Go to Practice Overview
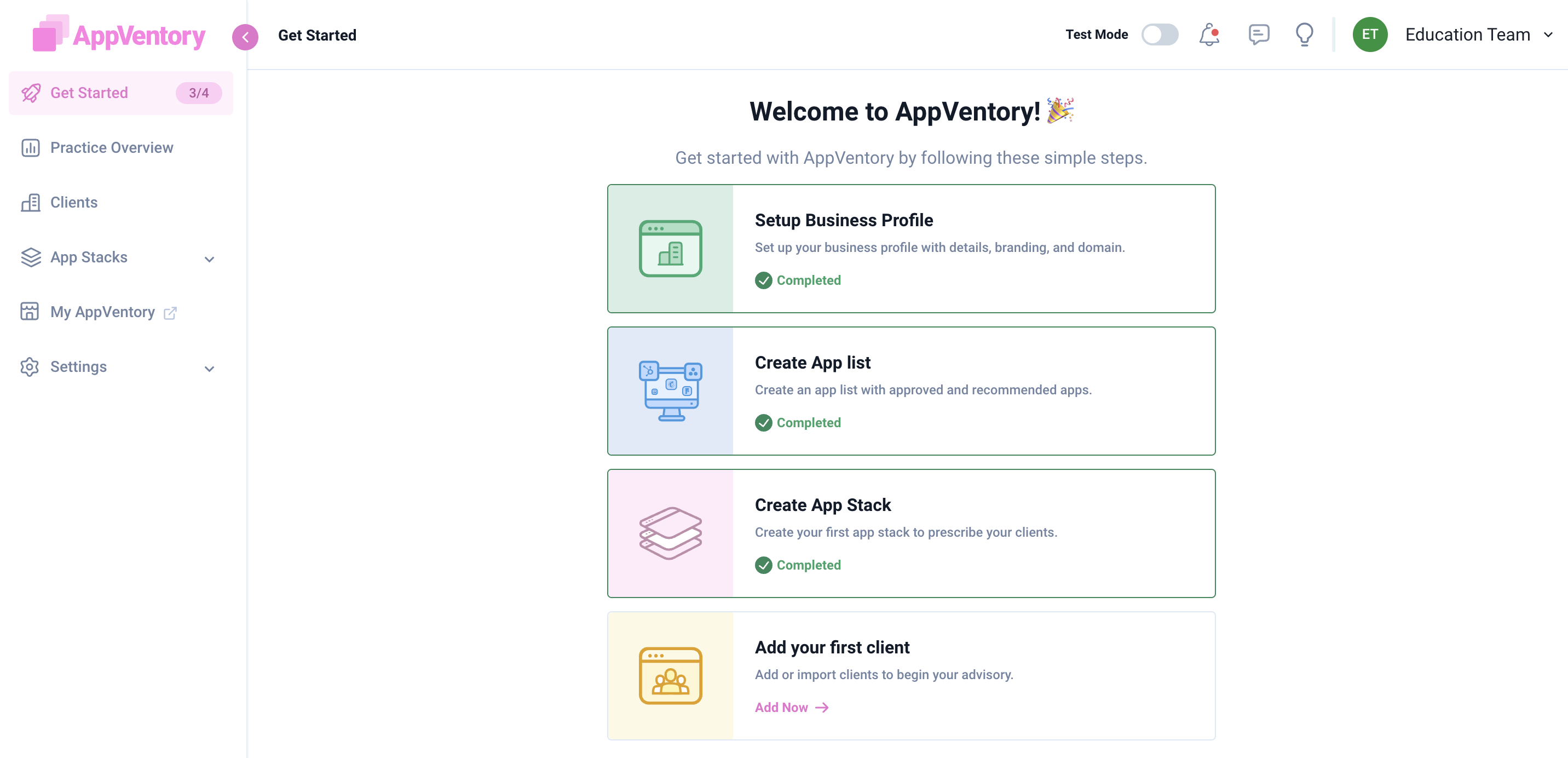The width and height of the screenshot is (1568, 758). tap(111, 147)
